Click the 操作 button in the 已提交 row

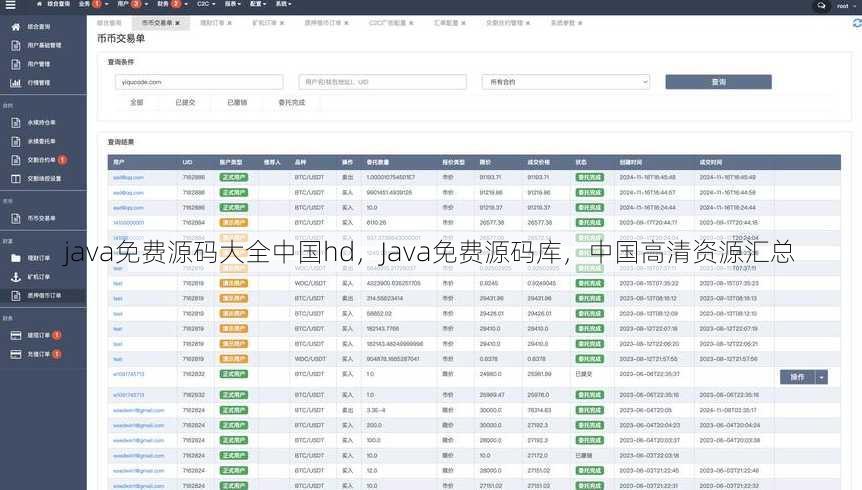(x=797, y=377)
